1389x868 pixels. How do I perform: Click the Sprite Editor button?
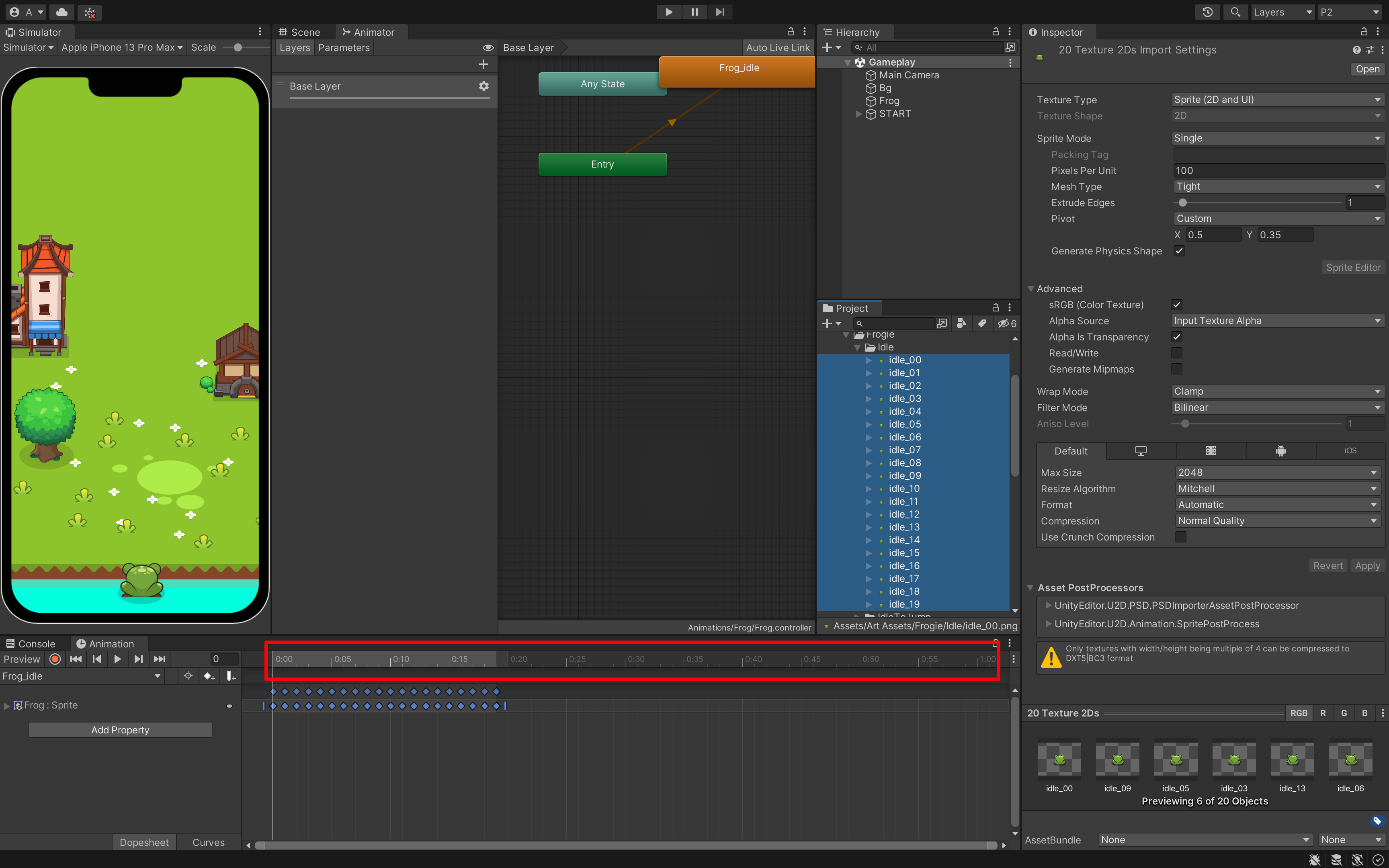coord(1353,268)
